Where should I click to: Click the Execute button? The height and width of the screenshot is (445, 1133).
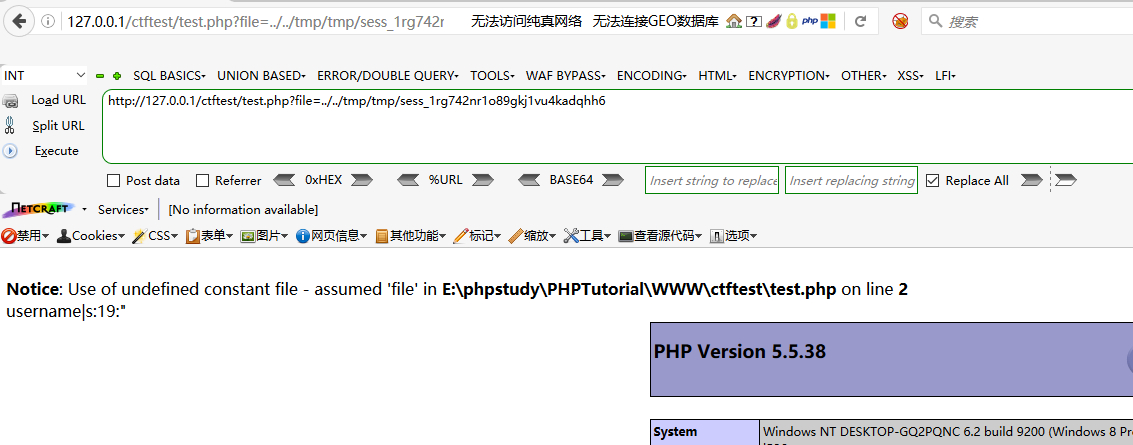tap(56, 151)
